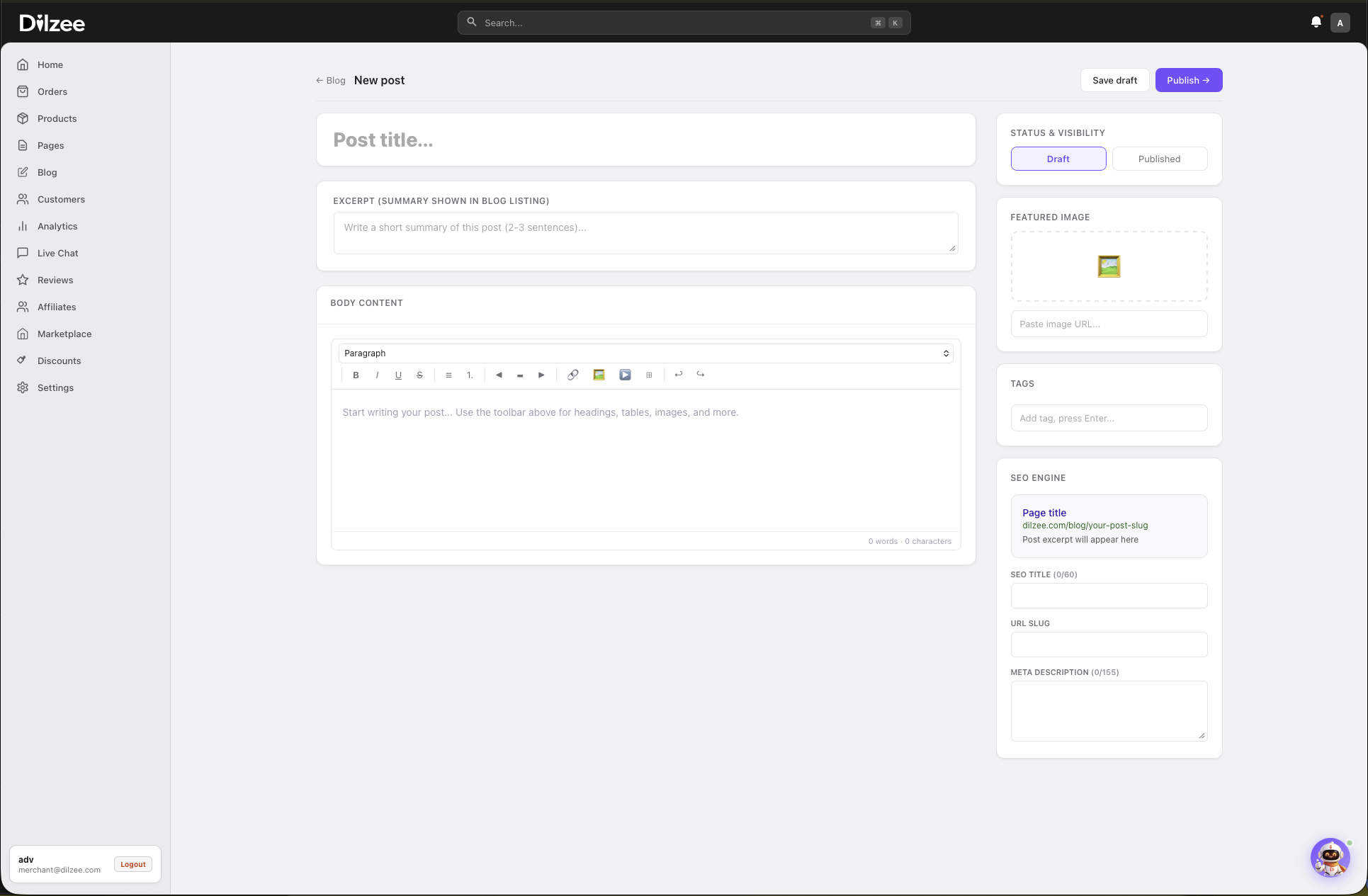This screenshot has height=896, width=1368.
Task: Insert a bulleted list
Action: click(x=448, y=375)
